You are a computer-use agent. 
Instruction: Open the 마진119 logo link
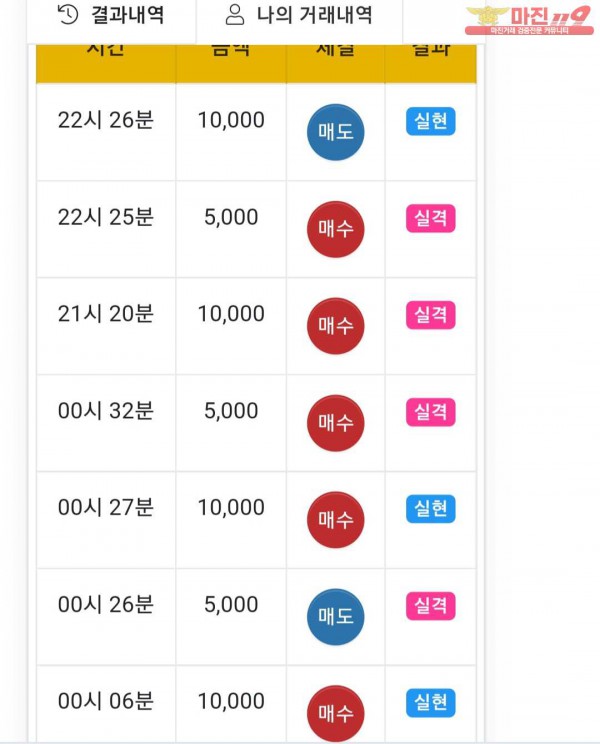tap(529, 20)
